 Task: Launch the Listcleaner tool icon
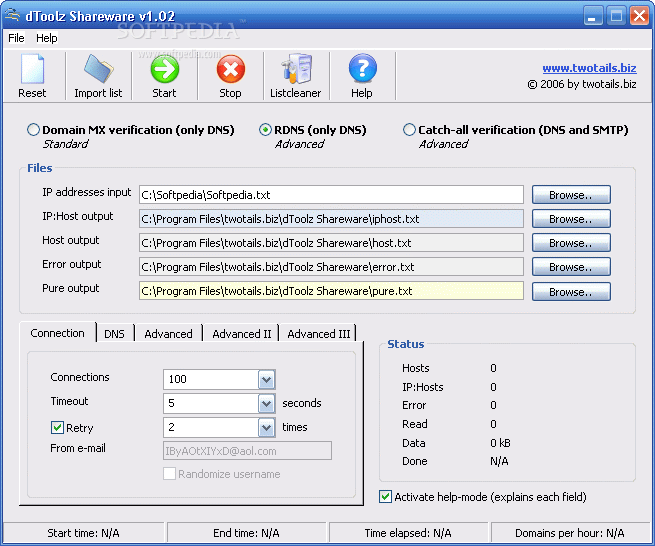click(x=296, y=68)
